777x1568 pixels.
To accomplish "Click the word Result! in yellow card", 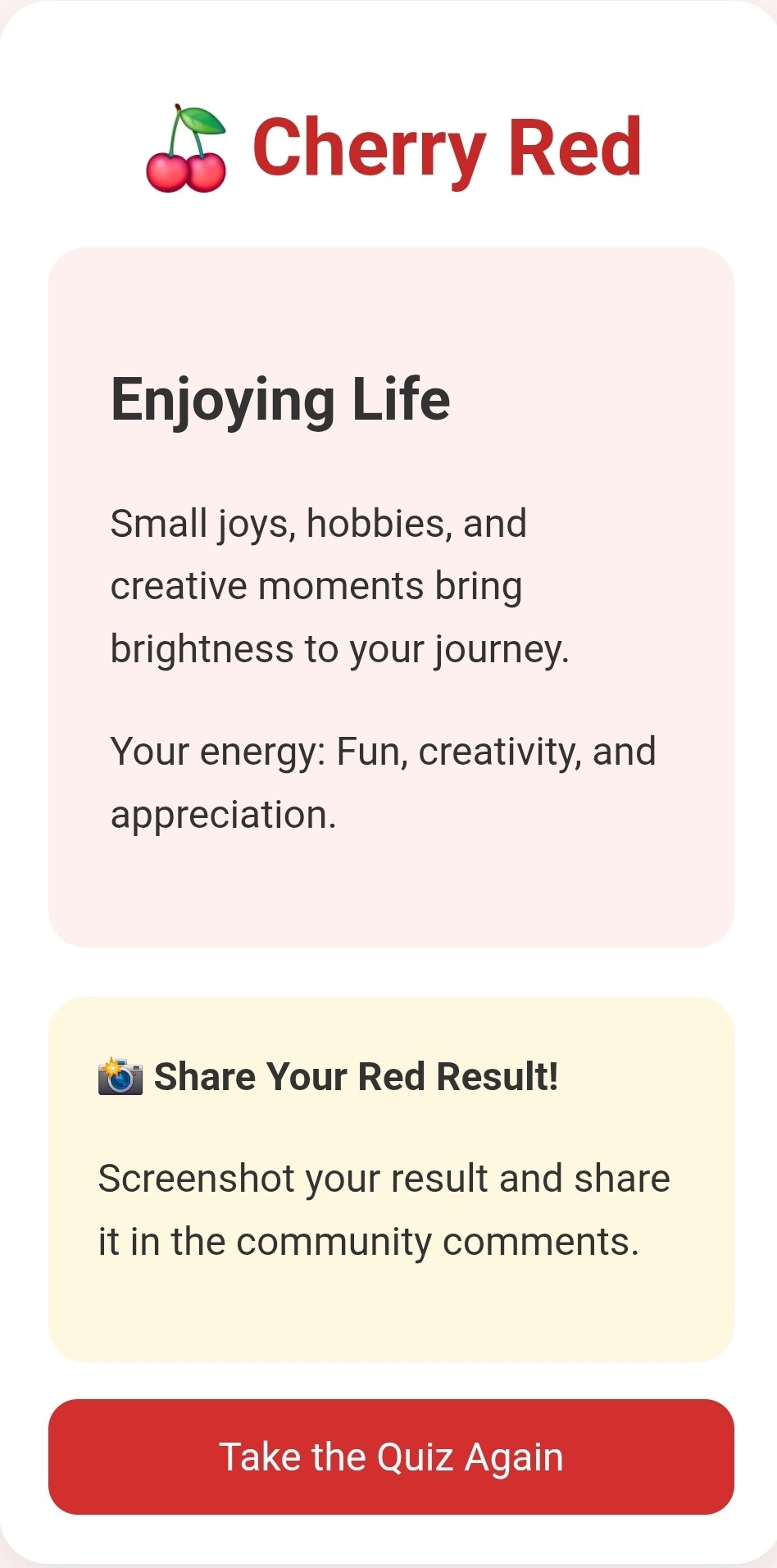I will 498,1076.
